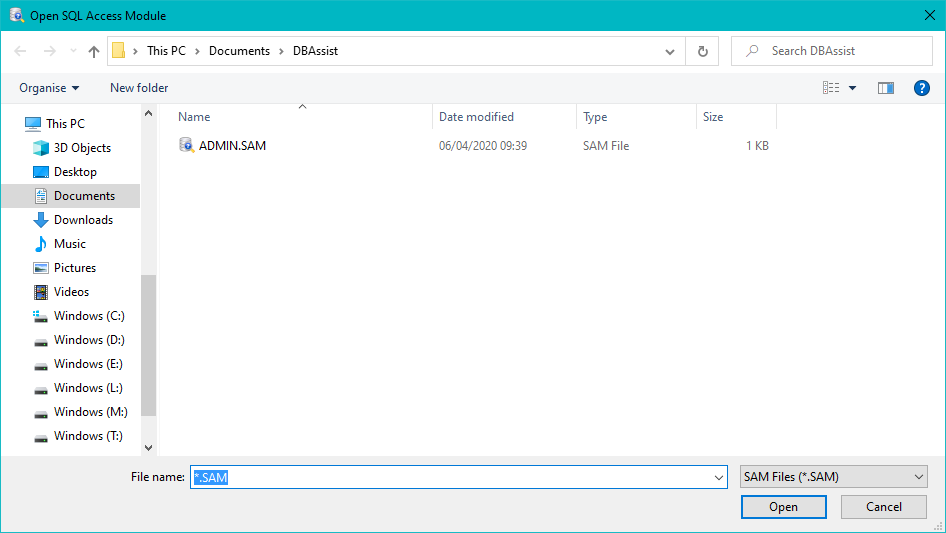946x533 pixels.
Task: Click the 1 KB size cell
Action: pyautogui.click(x=757, y=145)
